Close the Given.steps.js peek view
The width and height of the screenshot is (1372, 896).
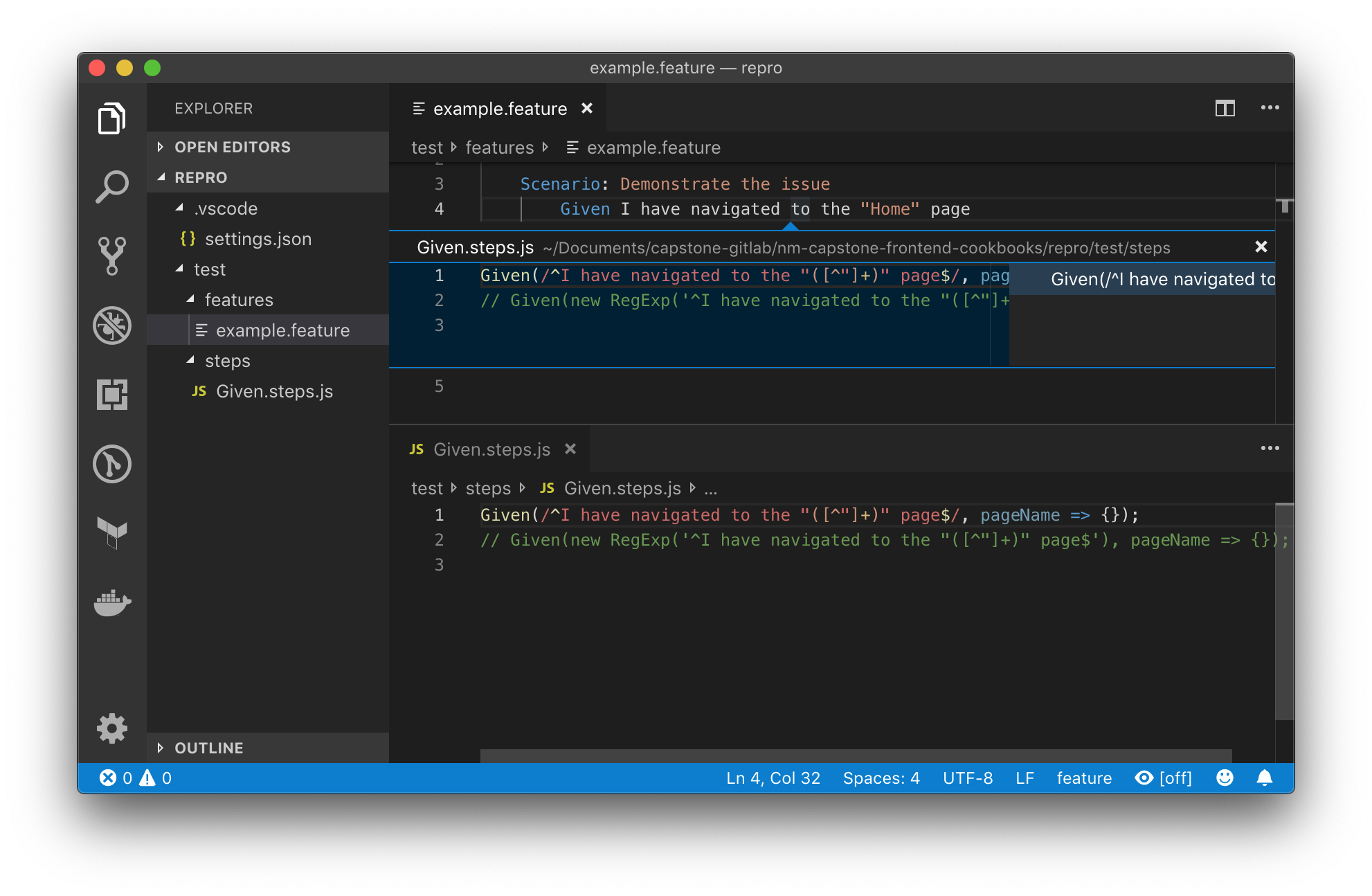pos(1261,247)
